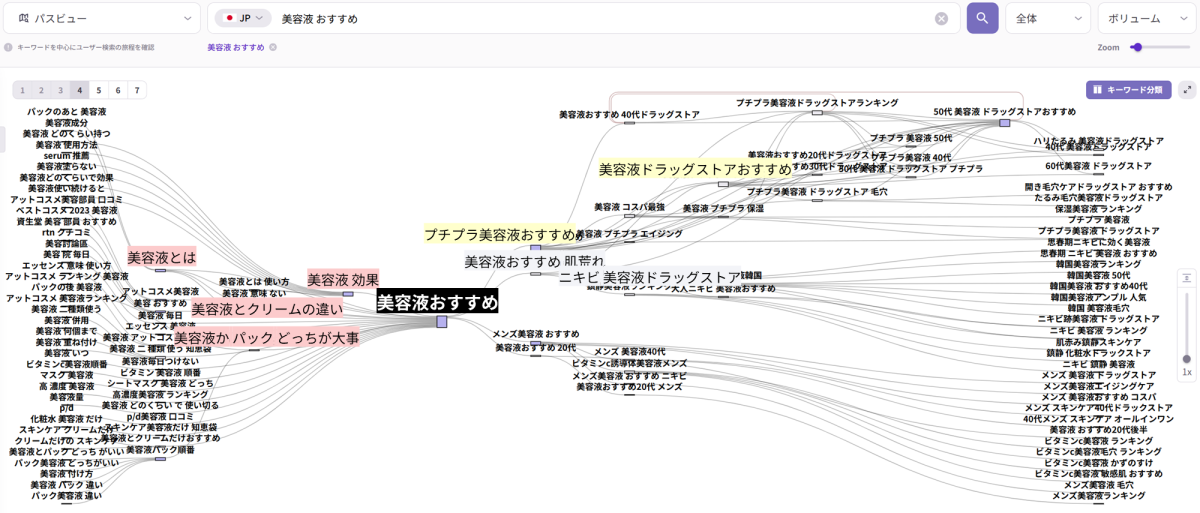This screenshot has width=1200, height=513.
Task: Switch to step tab 7
Action: point(137,90)
